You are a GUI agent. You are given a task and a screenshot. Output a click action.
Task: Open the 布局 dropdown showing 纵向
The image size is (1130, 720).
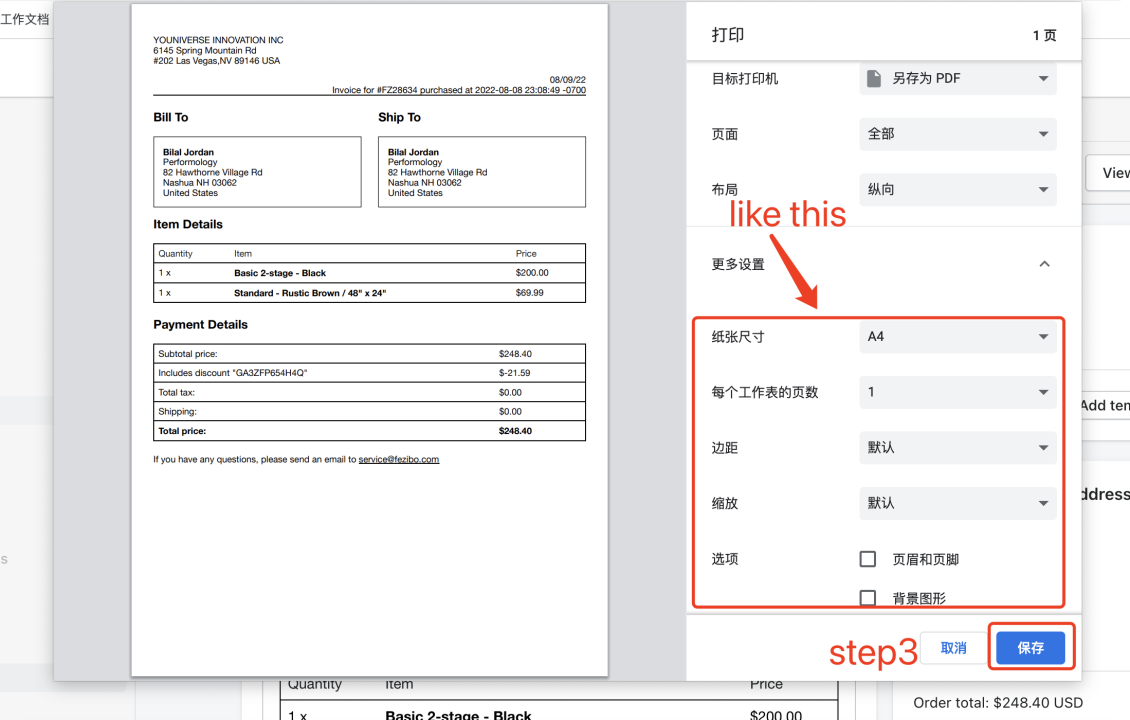[x=957, y=189]
